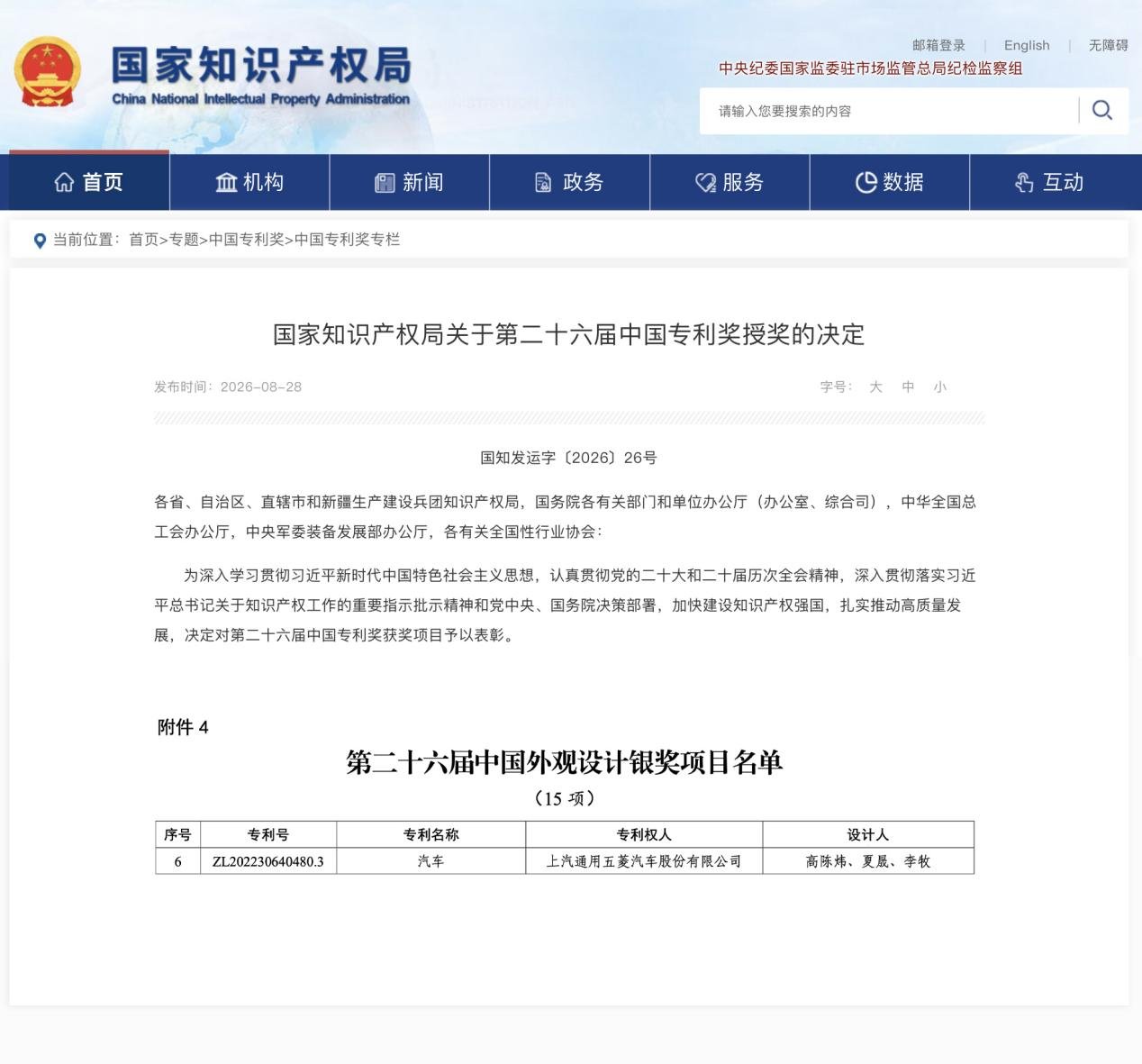Click the 机构 building icon
This screenshot has height=1064, width=1142.
(x=226, y=182)
